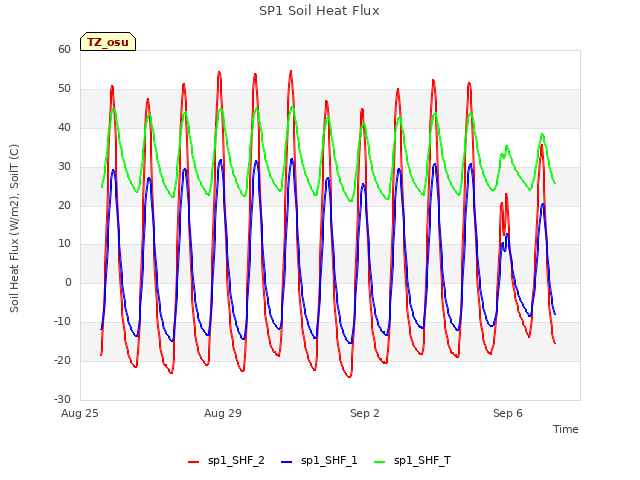This screenshot has height=480, width=640.
Task: Click the Aug 25 x-axis label
Action: coord(80,413)
